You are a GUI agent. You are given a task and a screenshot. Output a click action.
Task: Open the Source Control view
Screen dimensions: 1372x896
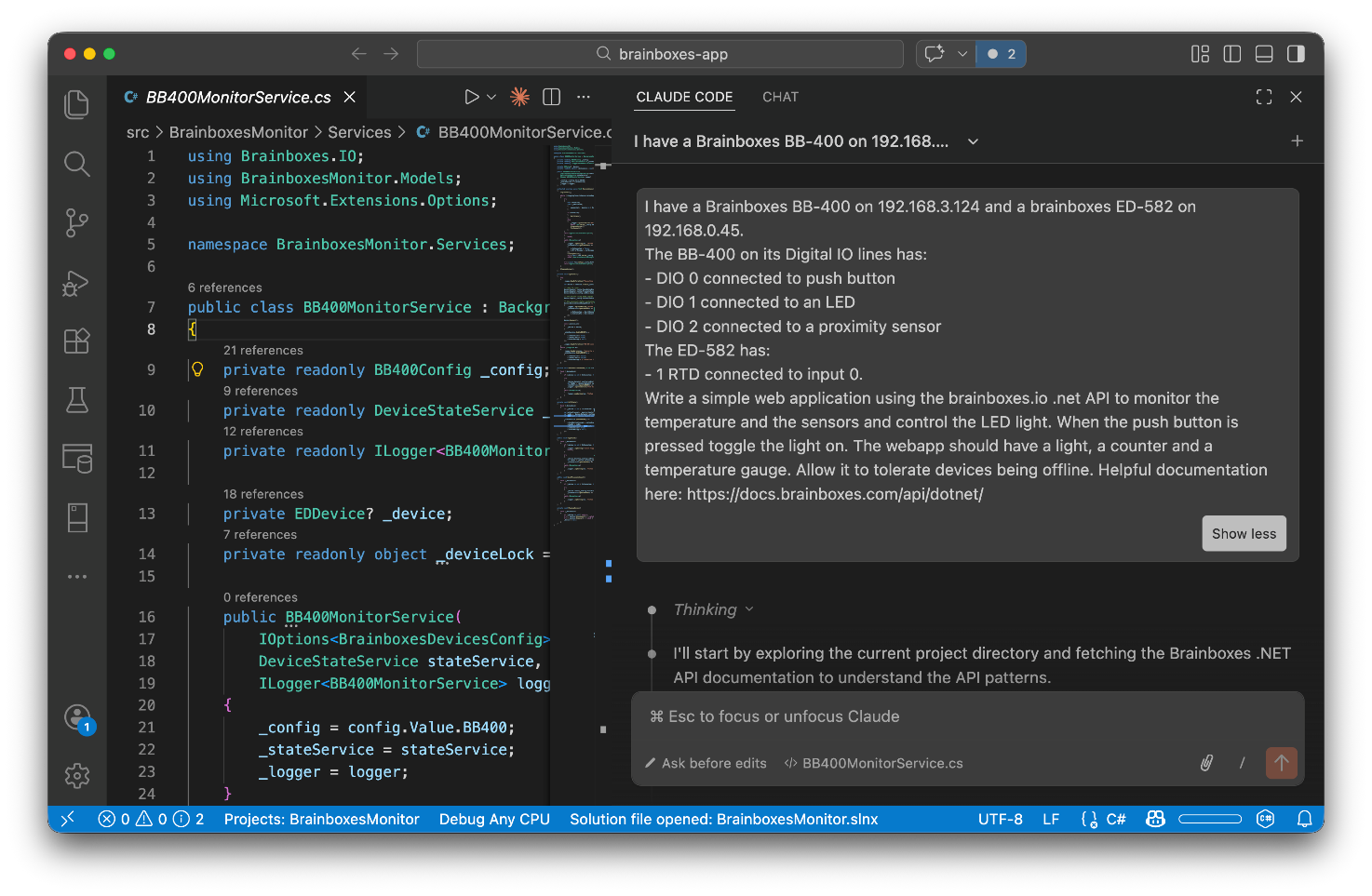tap(76, 223)
